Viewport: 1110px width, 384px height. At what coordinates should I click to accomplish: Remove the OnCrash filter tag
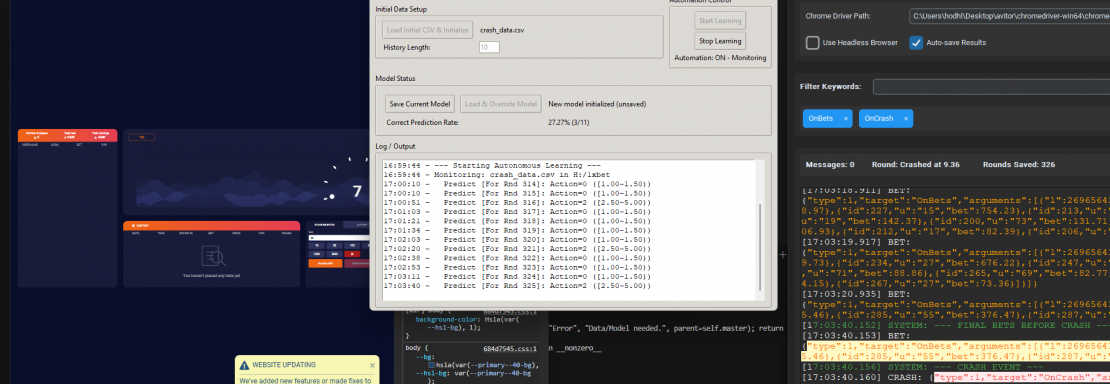[x=905, y=119]
